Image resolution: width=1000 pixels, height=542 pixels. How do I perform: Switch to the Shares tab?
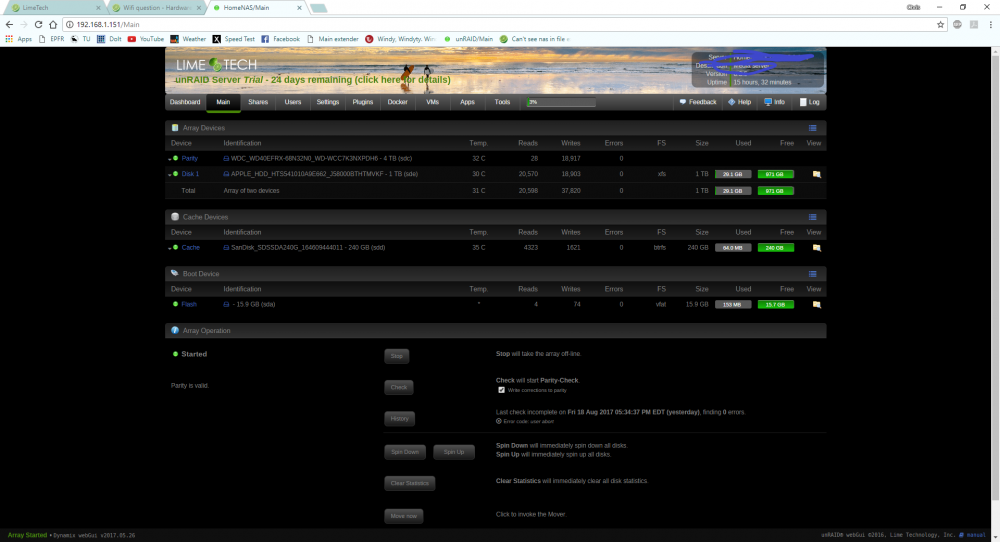pos(258,102)
